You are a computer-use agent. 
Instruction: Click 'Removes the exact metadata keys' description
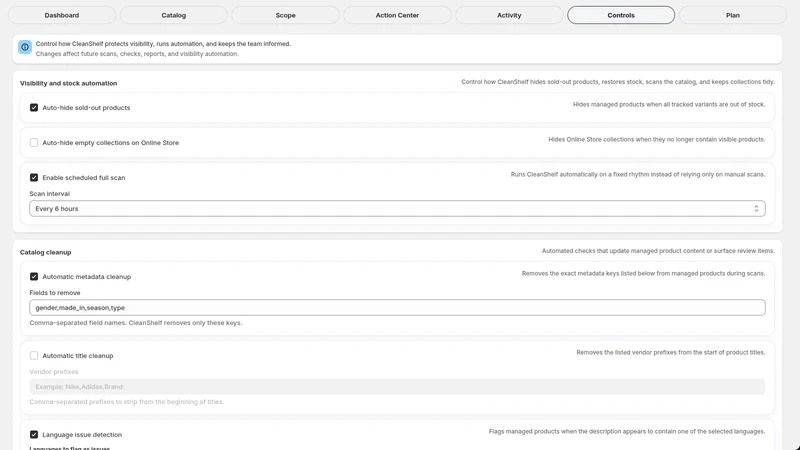point(643,273)
